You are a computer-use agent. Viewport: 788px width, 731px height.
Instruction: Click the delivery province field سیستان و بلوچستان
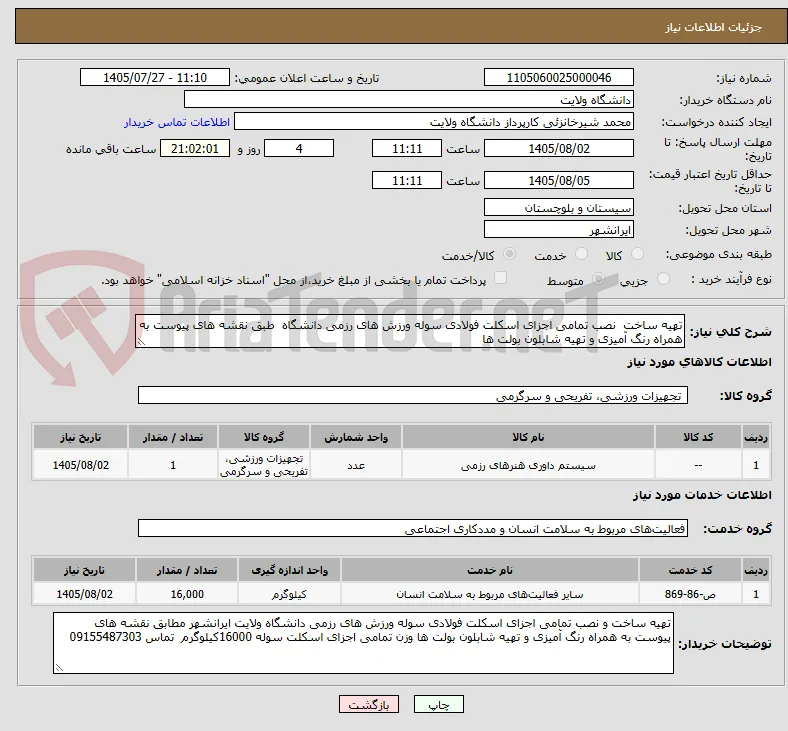[558, 207]
